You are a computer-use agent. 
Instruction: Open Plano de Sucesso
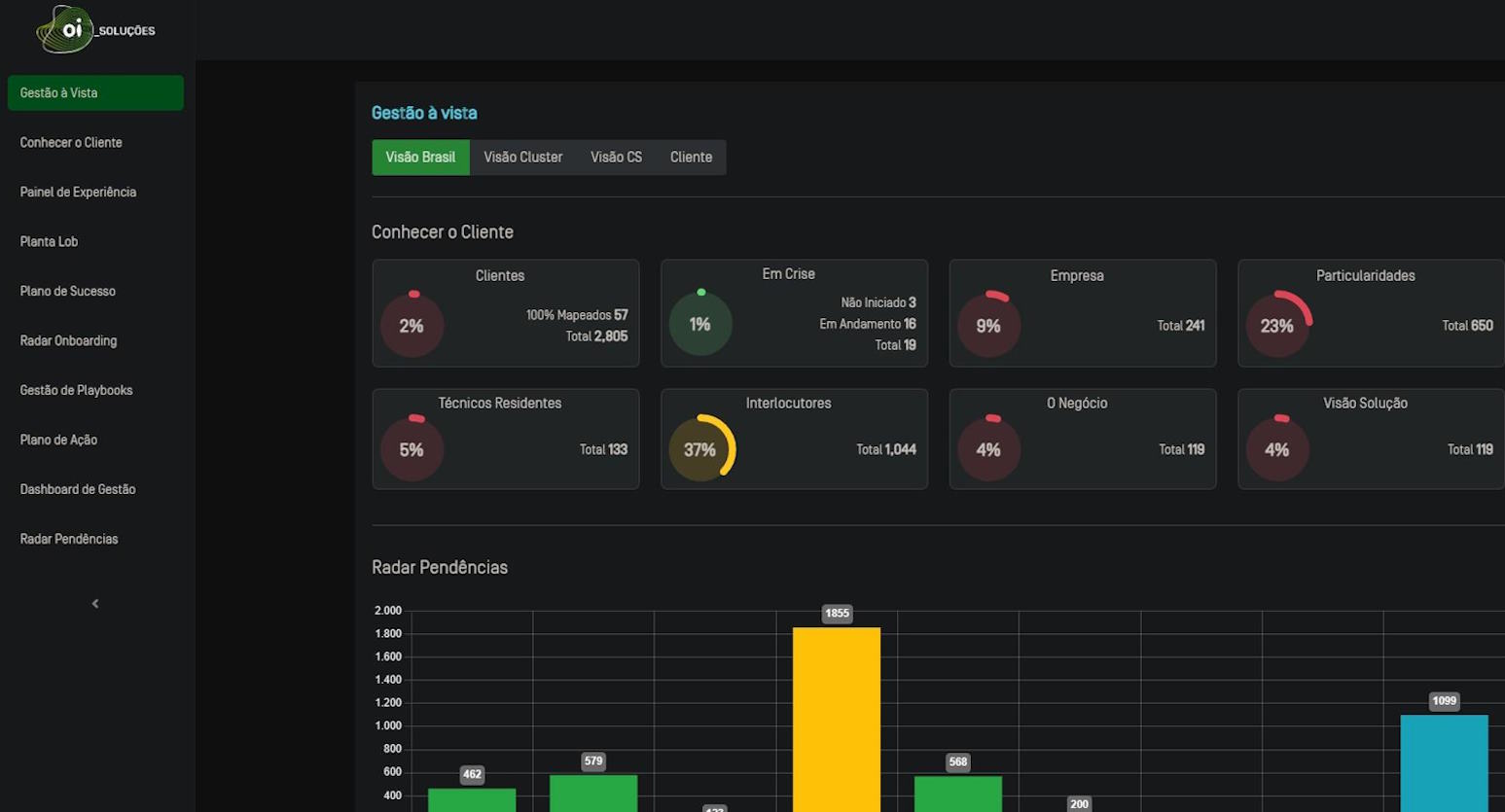[67, 292]
